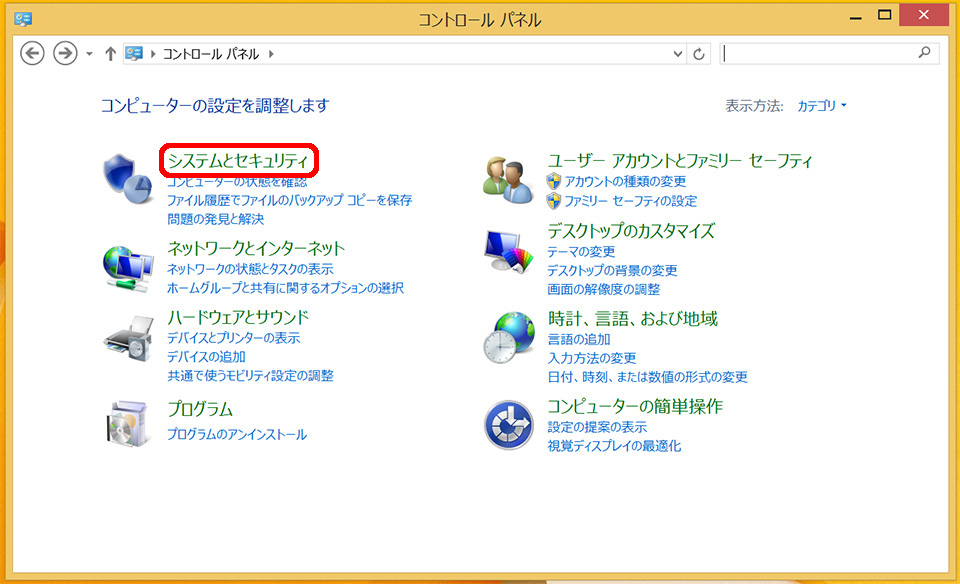
Task: Open ネットワークの状態とタスクの表示
Action: [x=250, y=269]
